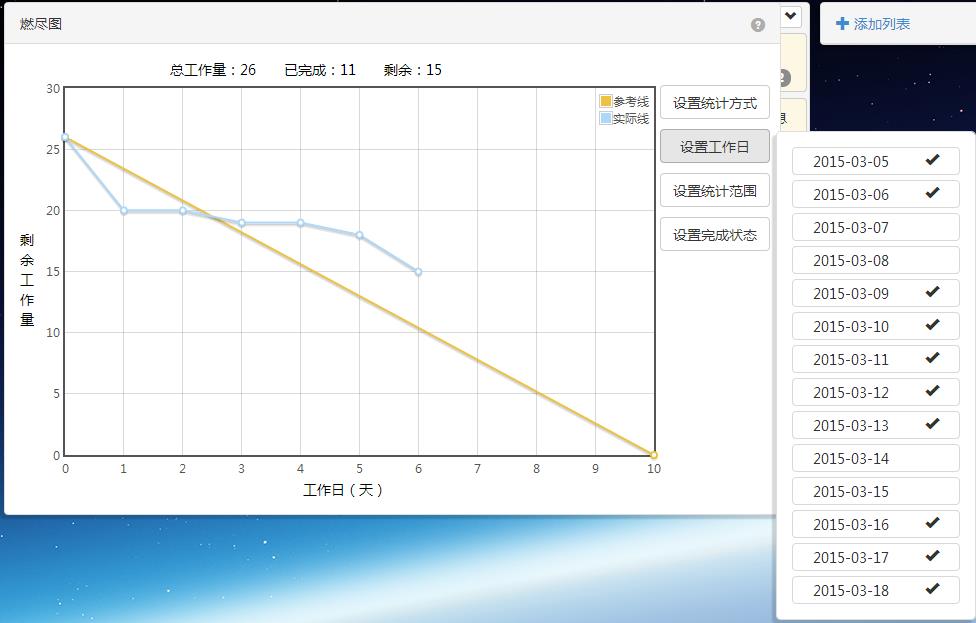Click actual-line data point at day 4

click(301, 223)
